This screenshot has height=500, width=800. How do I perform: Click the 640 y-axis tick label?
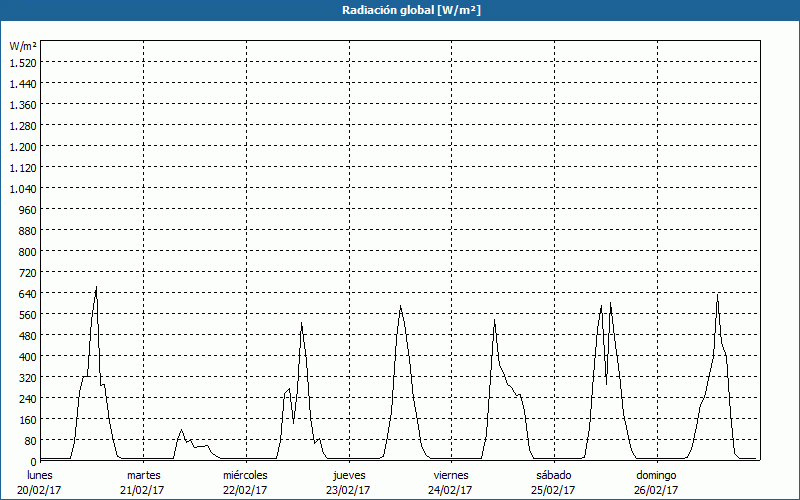(x=26, y=294)
